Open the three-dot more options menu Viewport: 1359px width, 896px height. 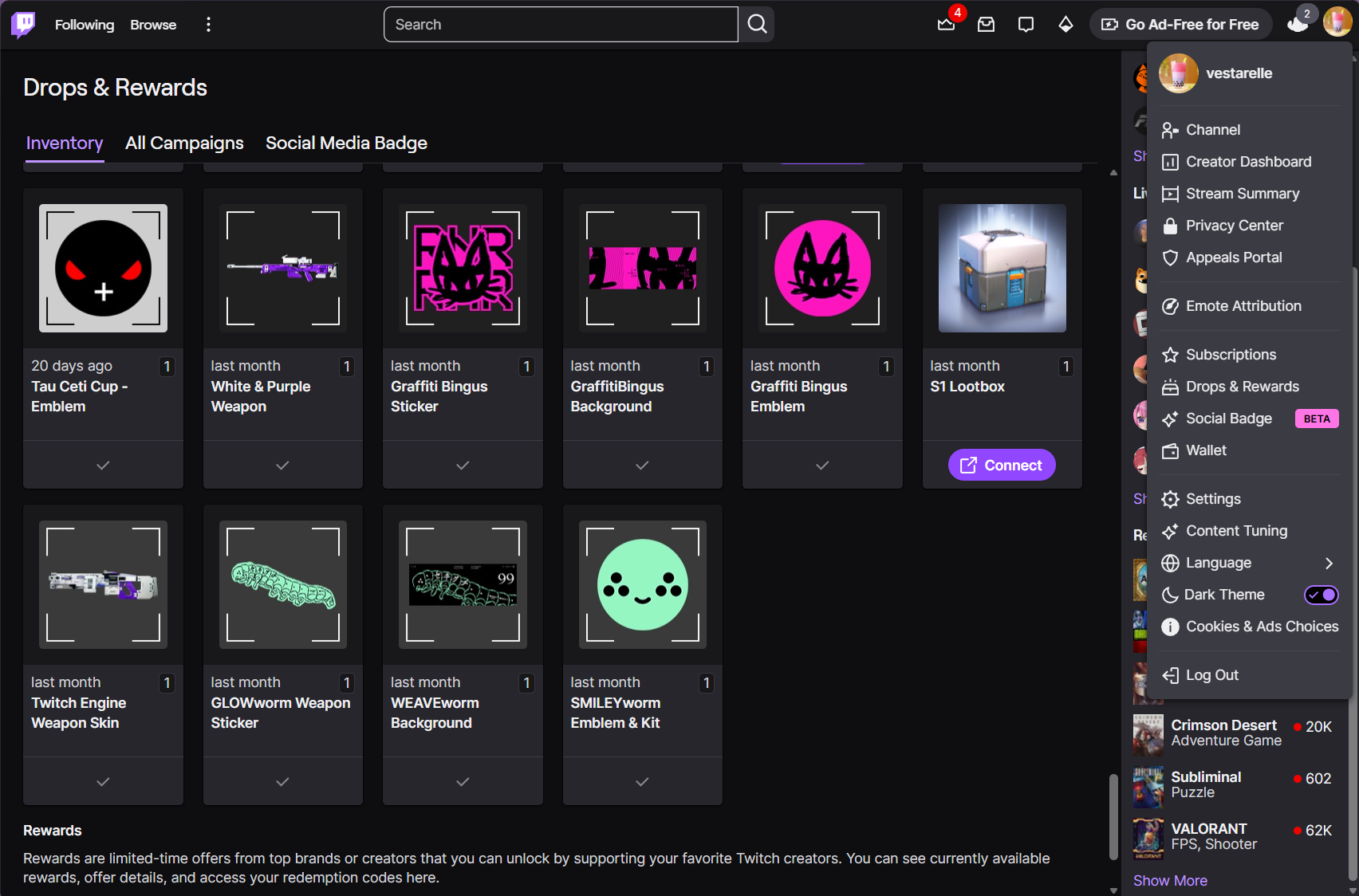(x=208, y=25)
